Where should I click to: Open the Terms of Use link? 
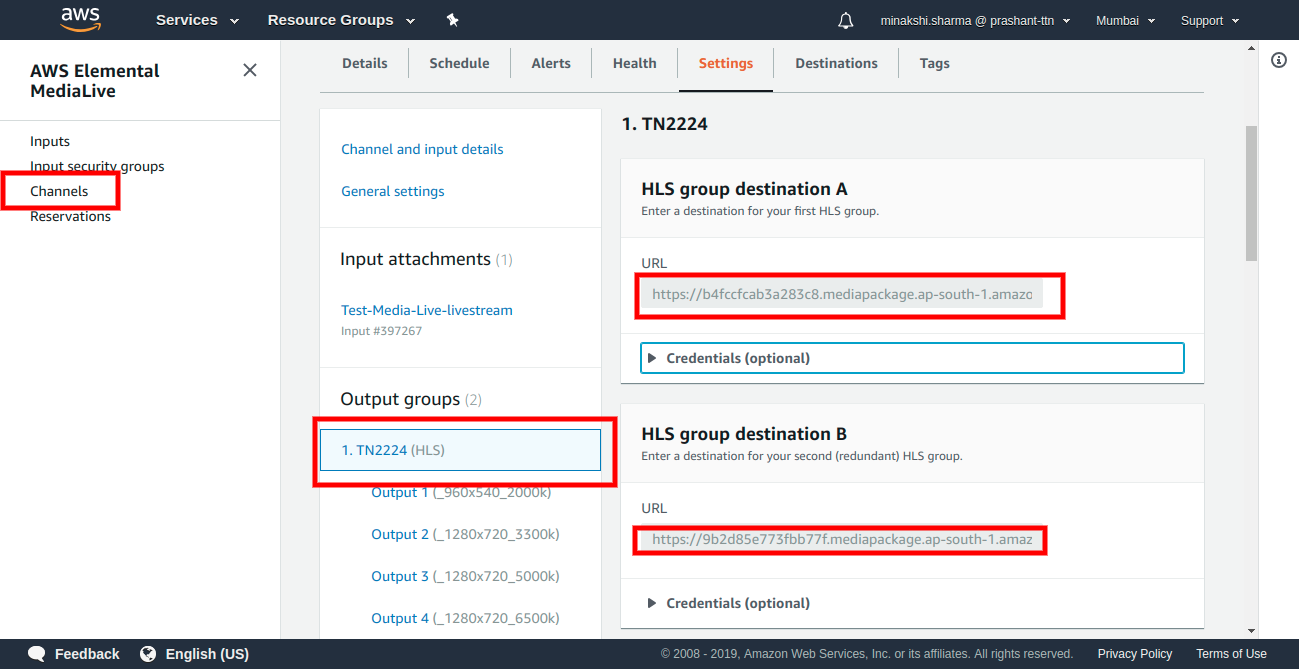[1231, 654]
